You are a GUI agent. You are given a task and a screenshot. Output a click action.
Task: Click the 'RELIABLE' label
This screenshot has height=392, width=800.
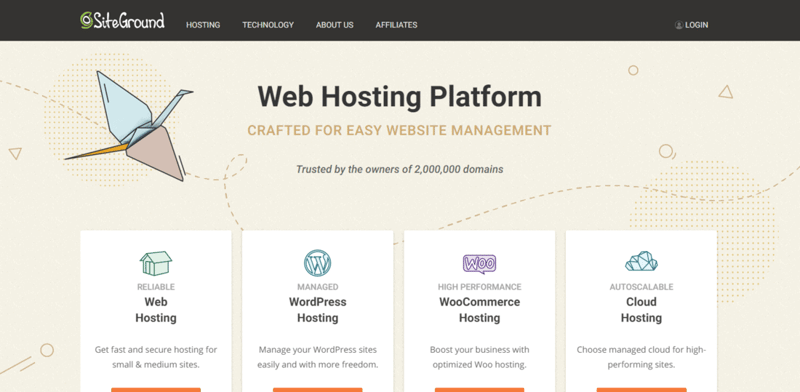(156, 287)
